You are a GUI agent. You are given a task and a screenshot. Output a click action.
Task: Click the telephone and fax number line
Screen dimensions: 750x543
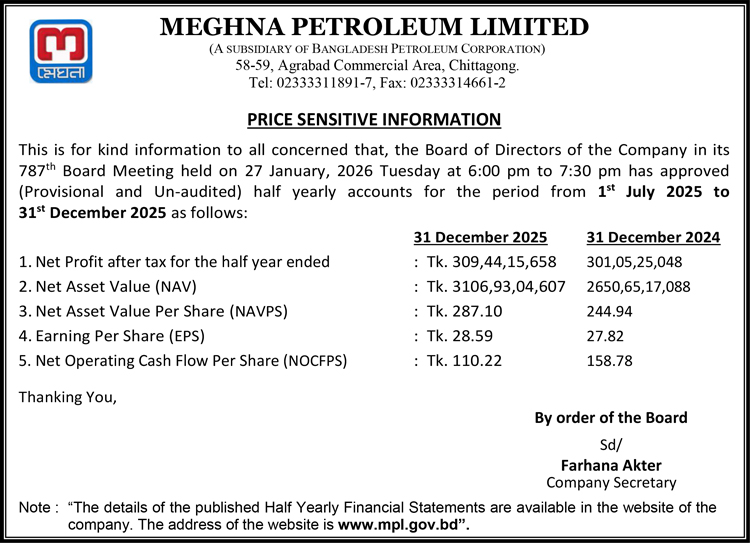376,83
